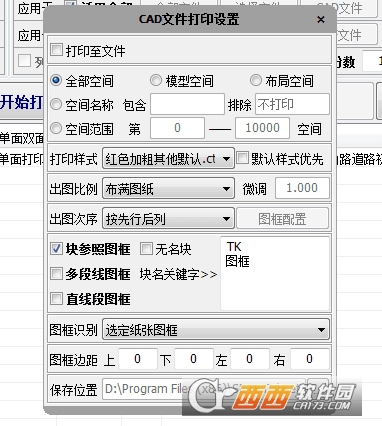
Task: Click the 排除 field showing 不打印
Action: pos(292,104)
